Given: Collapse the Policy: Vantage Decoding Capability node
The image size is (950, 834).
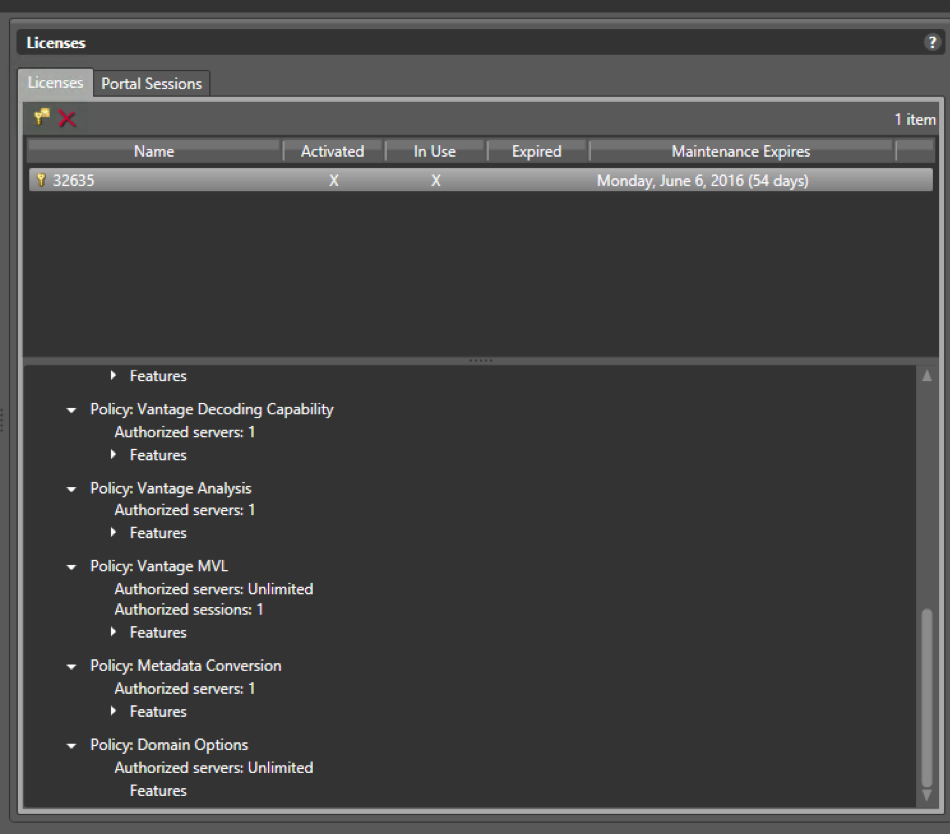Looking at the screenshot, I should click(x=71, y=410).
